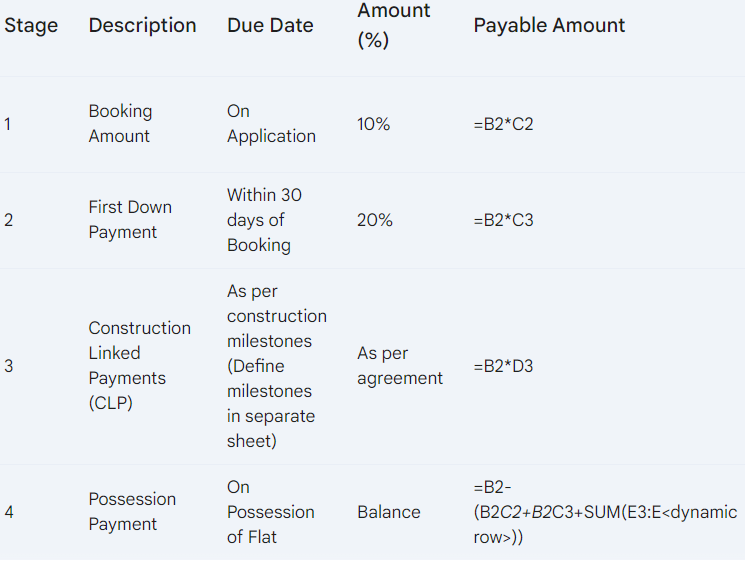Click the On Application due date cell
This screenshot has width=745, height=561.
271,124
